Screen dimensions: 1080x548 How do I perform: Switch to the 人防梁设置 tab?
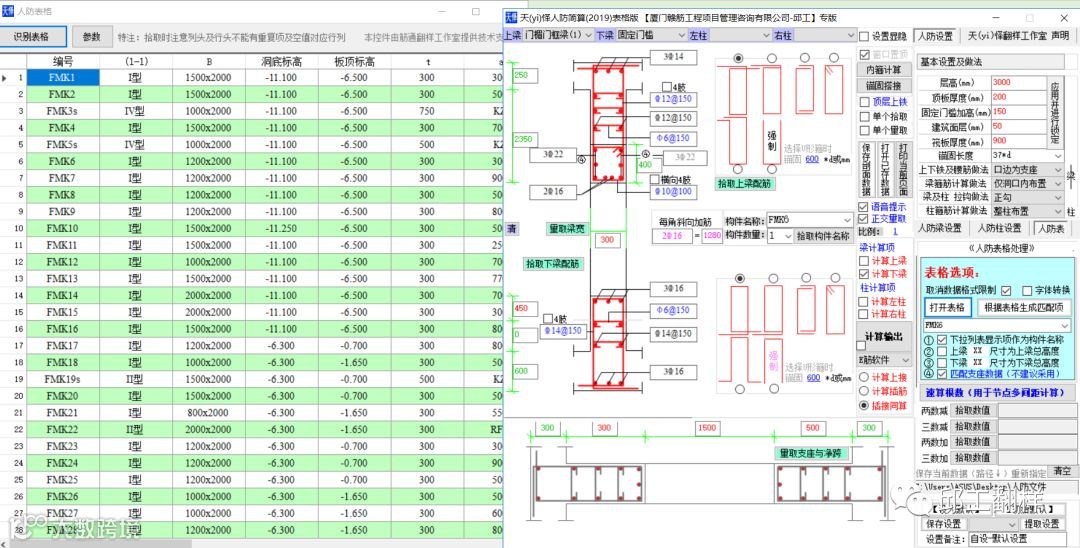tap(942, 229)
